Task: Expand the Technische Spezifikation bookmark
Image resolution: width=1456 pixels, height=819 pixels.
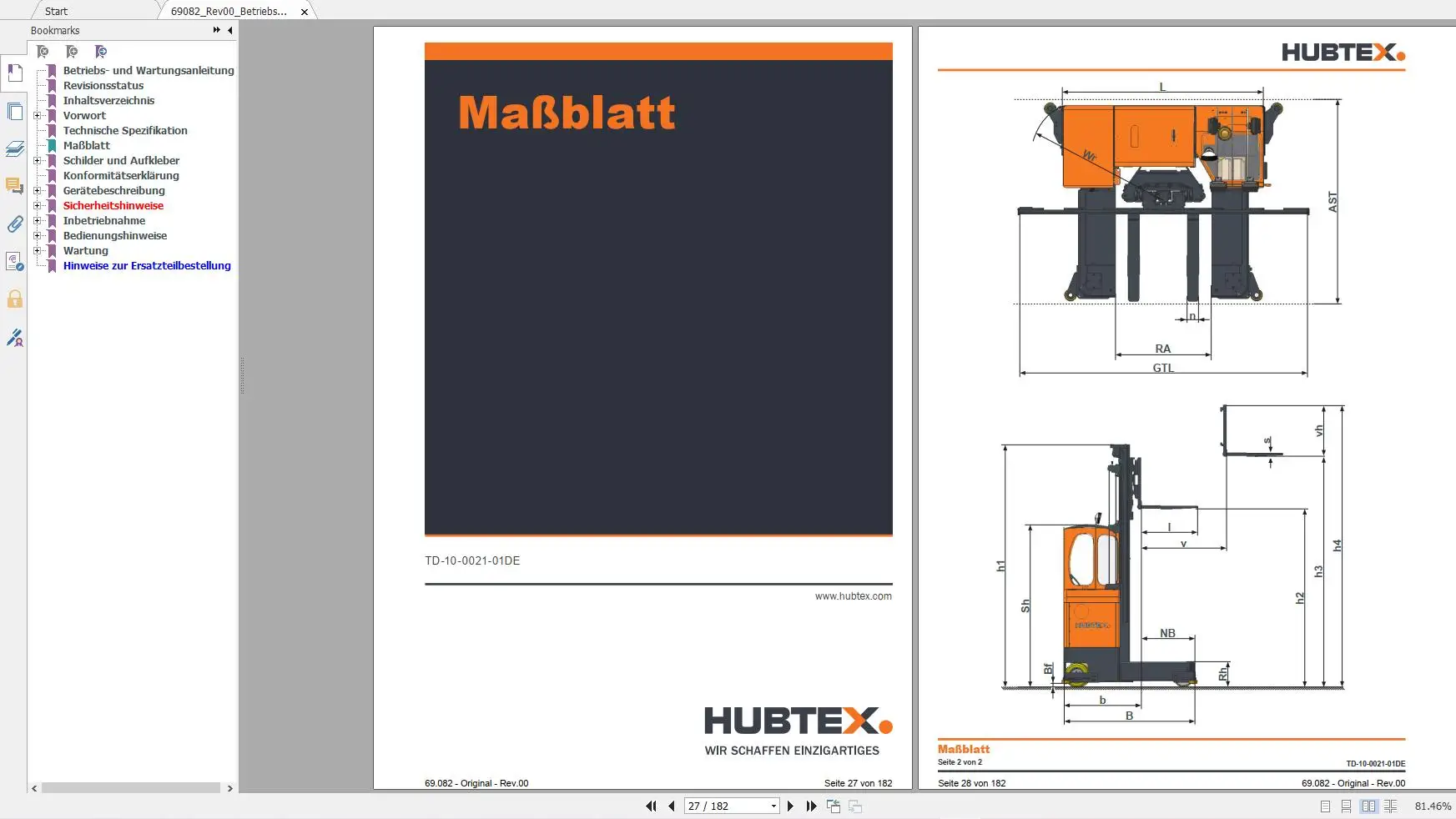Action: [124, 130]
